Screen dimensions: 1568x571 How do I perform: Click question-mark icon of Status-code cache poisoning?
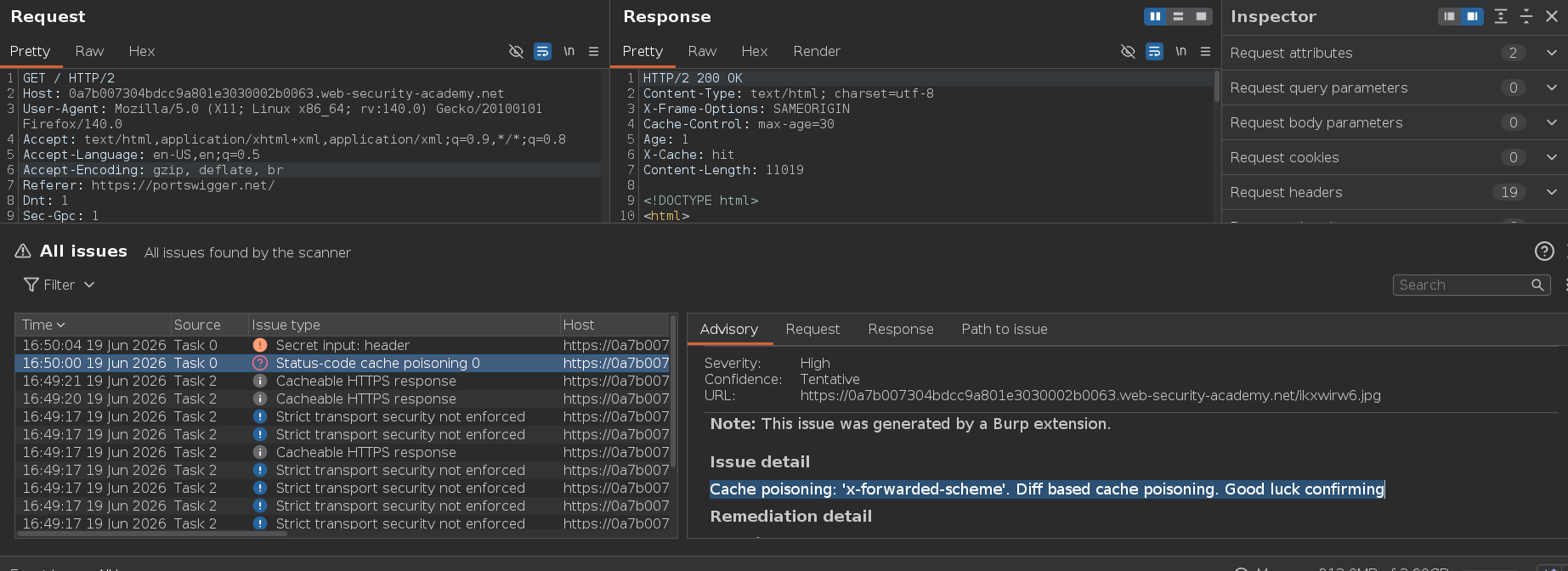[x=260, y=363]
